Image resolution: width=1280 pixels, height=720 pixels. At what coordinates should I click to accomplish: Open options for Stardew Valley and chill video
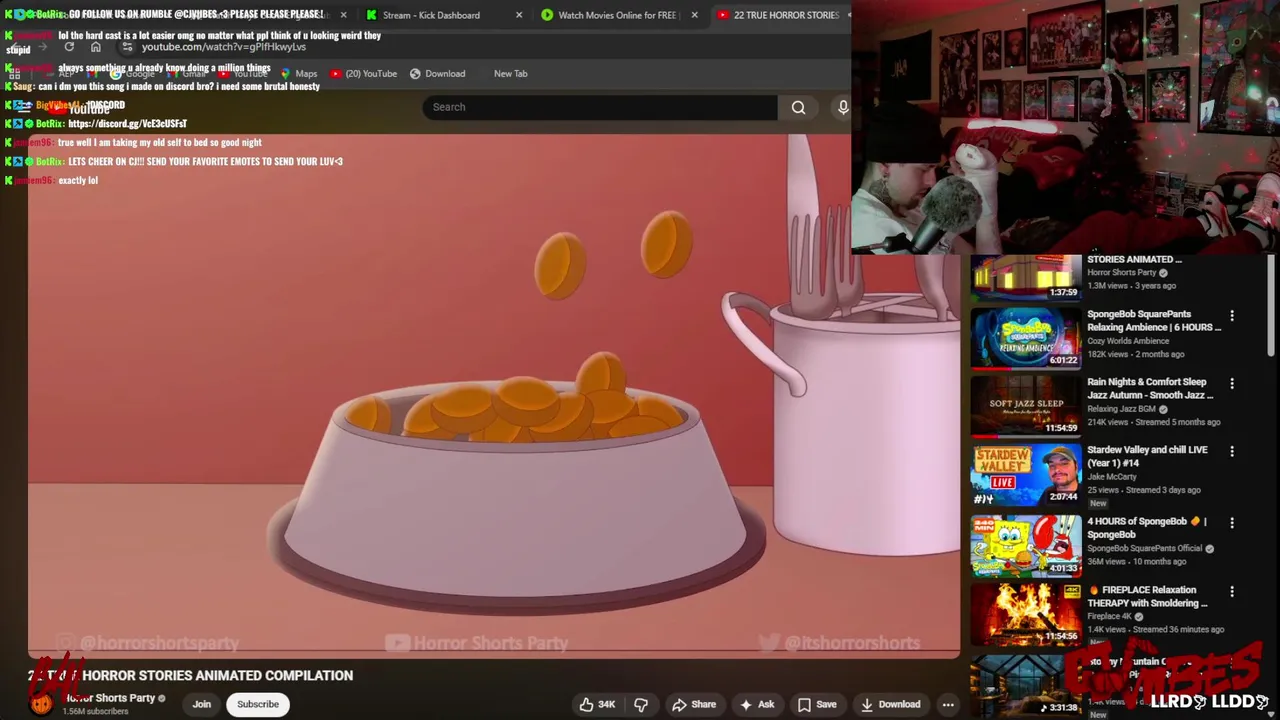pos(1232,452)
